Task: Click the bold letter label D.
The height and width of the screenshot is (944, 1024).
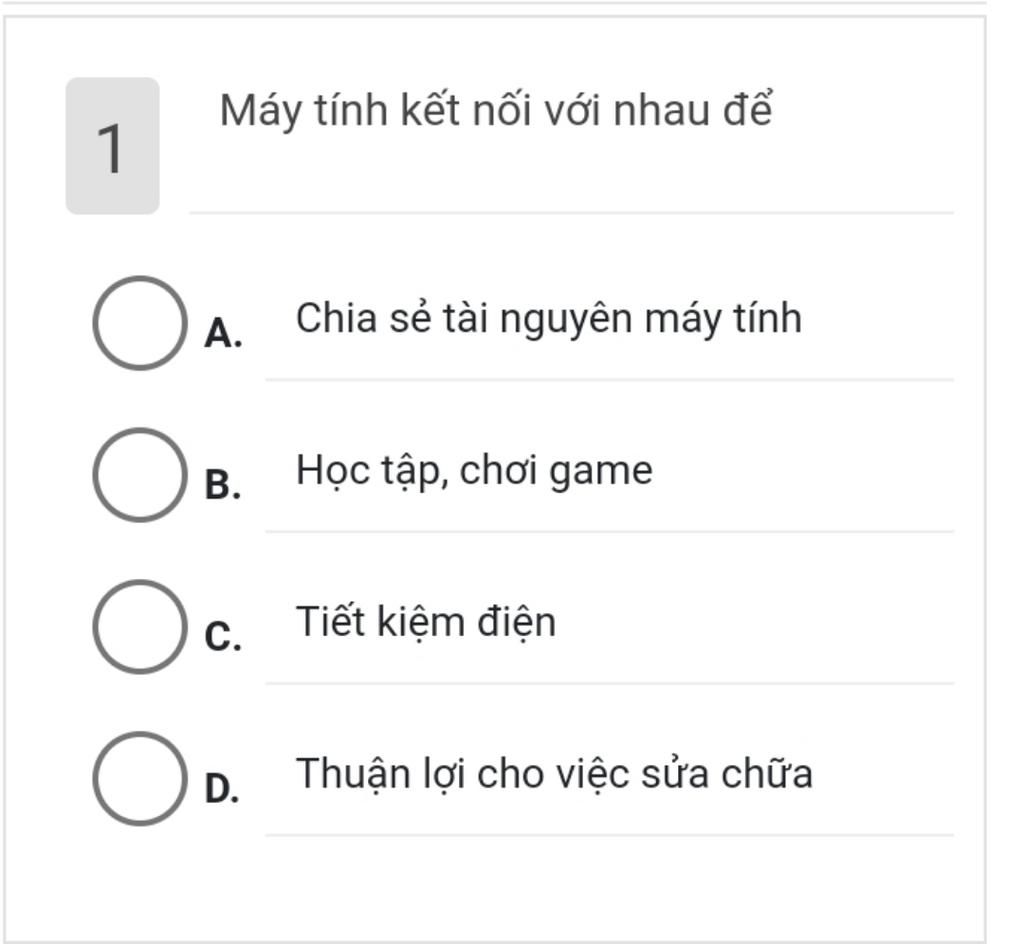Action: (222, 789)
